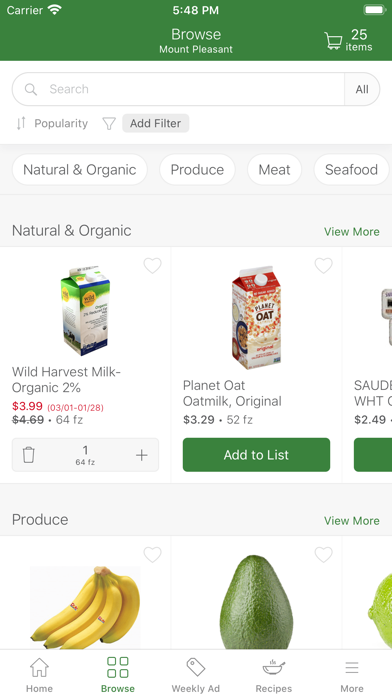Open the Popularity sort options
Image resolution: width=392 pixels, height=696 pixels.
pyautogui.click(x=52, y=123)
